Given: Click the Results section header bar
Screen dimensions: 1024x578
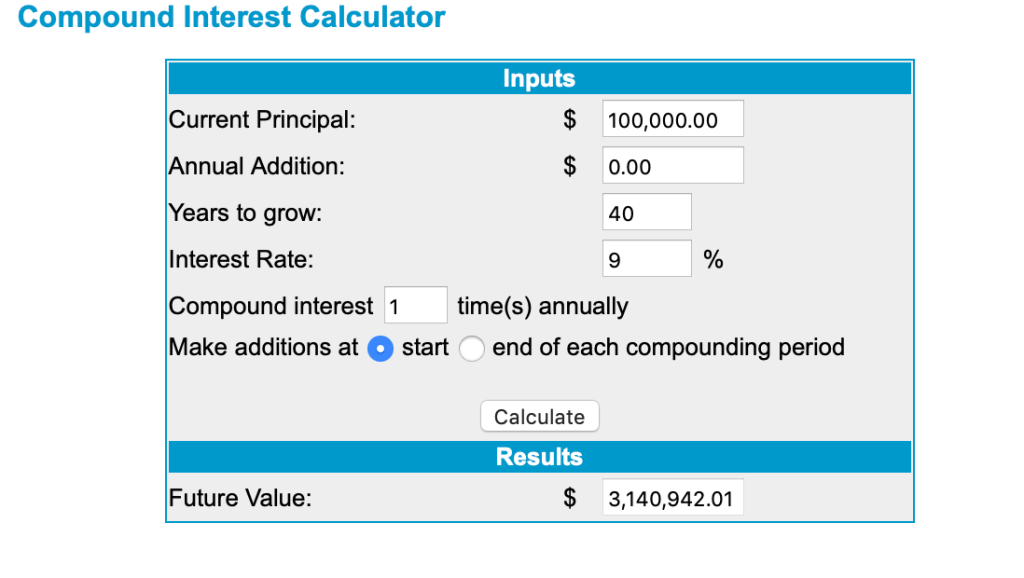Looking at the screenshot, I should tap(539, 457).
